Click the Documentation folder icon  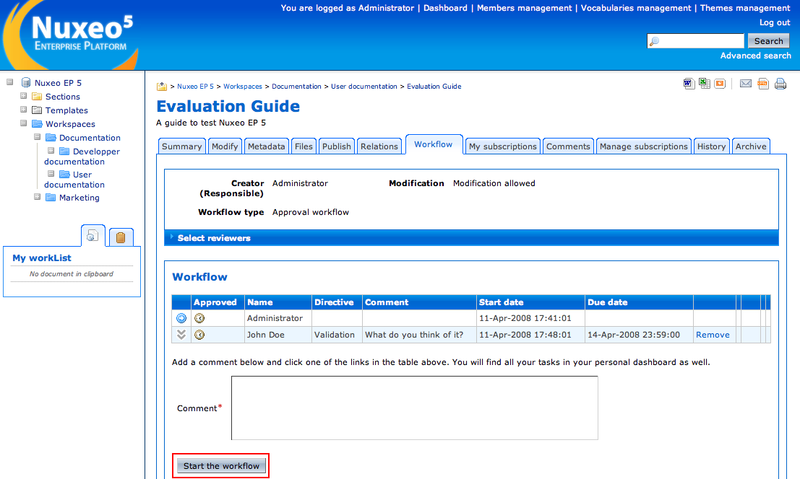coord(51,137)
